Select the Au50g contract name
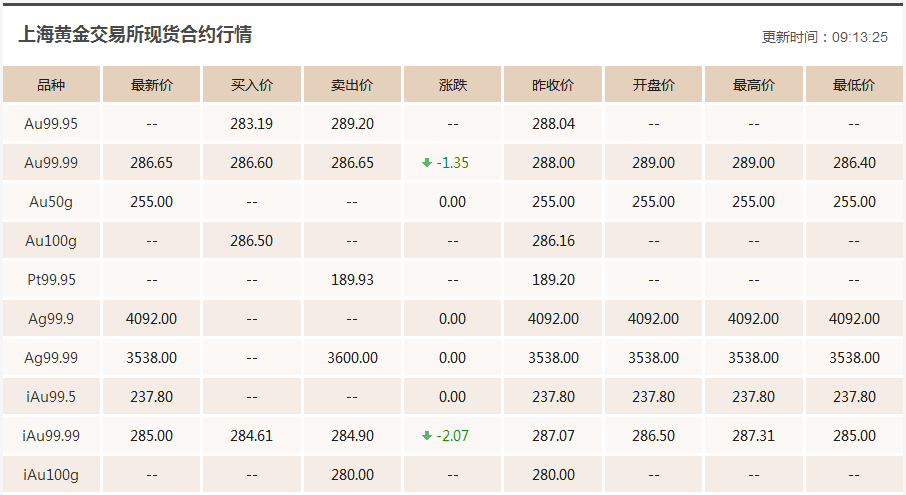This screenshot has width=906, height=495. point(51,202)
